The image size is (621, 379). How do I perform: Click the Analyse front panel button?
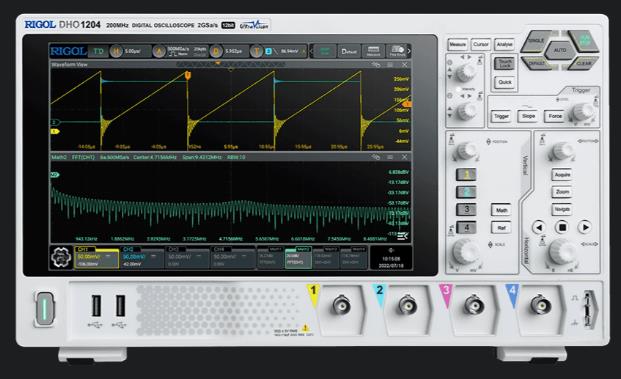click(505, 44)
